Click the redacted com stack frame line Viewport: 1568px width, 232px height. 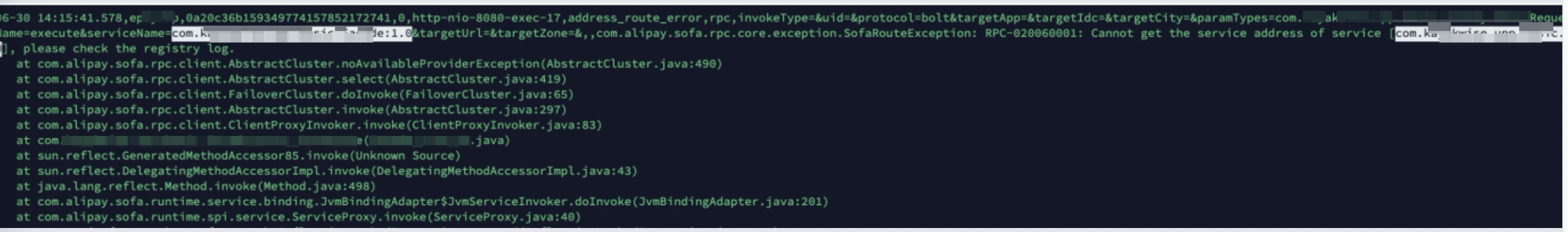point(263,140)
